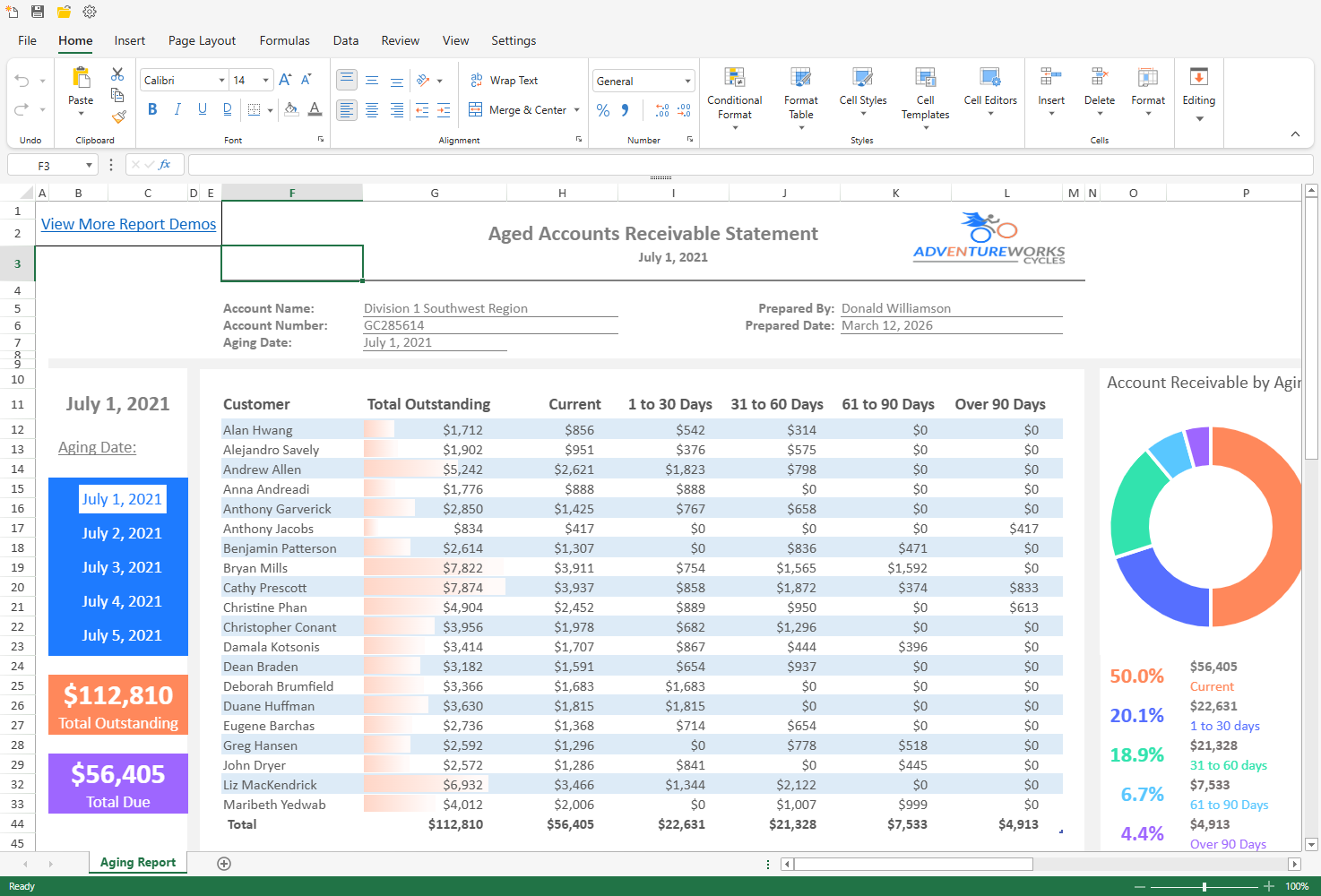Save the workbook using the floppy disk icon
The height and width of the screenshot is (896, 1321).
pyautogui.click(x=38, y=12)
